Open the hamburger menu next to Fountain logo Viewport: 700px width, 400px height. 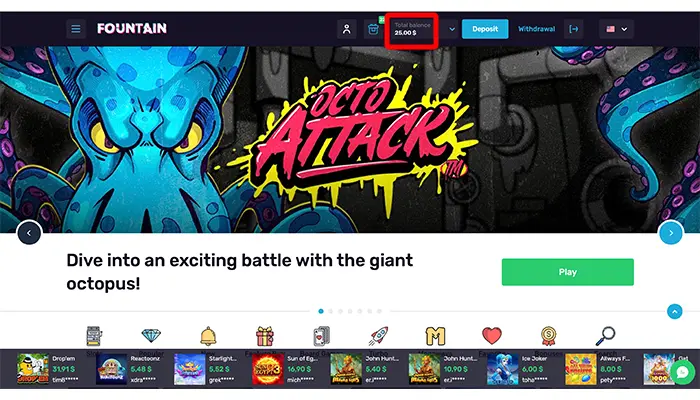tap(76, 29)
